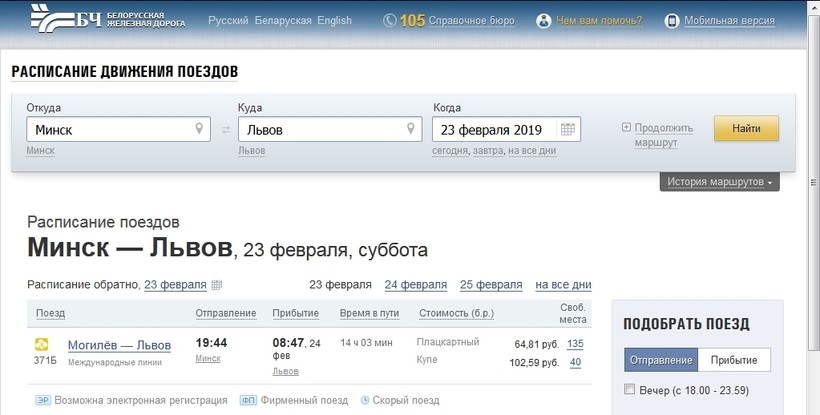This screenshot has height=415, width=820.
Task: Select the Прибытие toggle button
Action: [x=733, y=360]
